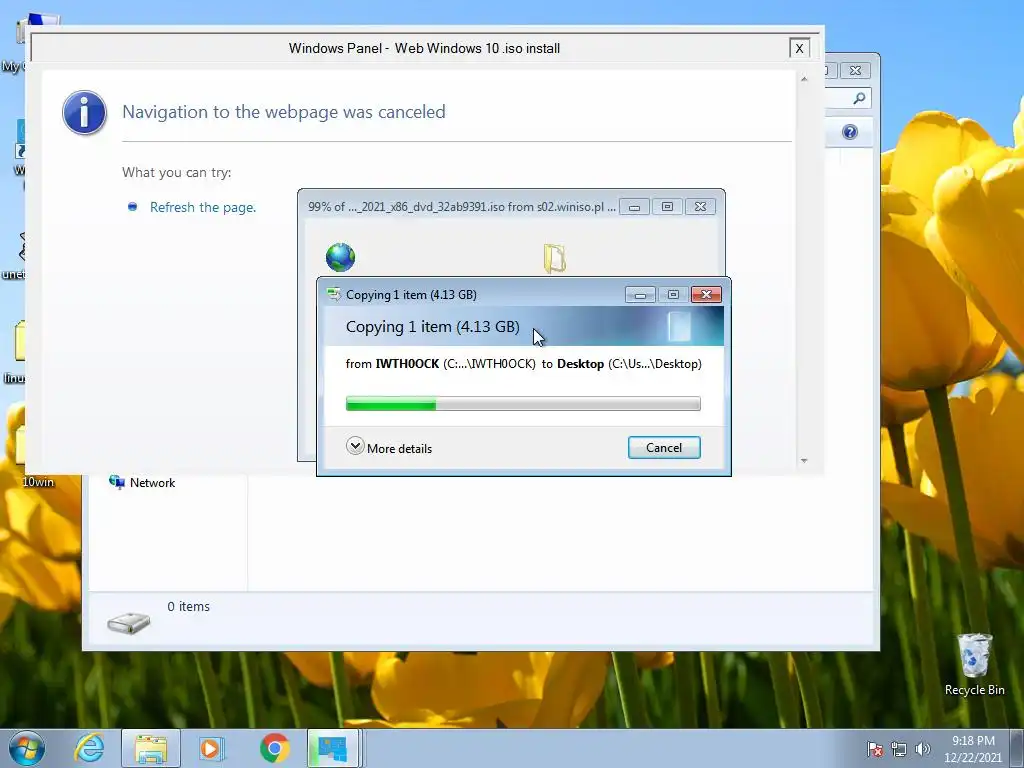Close the background Explorer window
Screen dimensions: 1024x768
[855, 71]
